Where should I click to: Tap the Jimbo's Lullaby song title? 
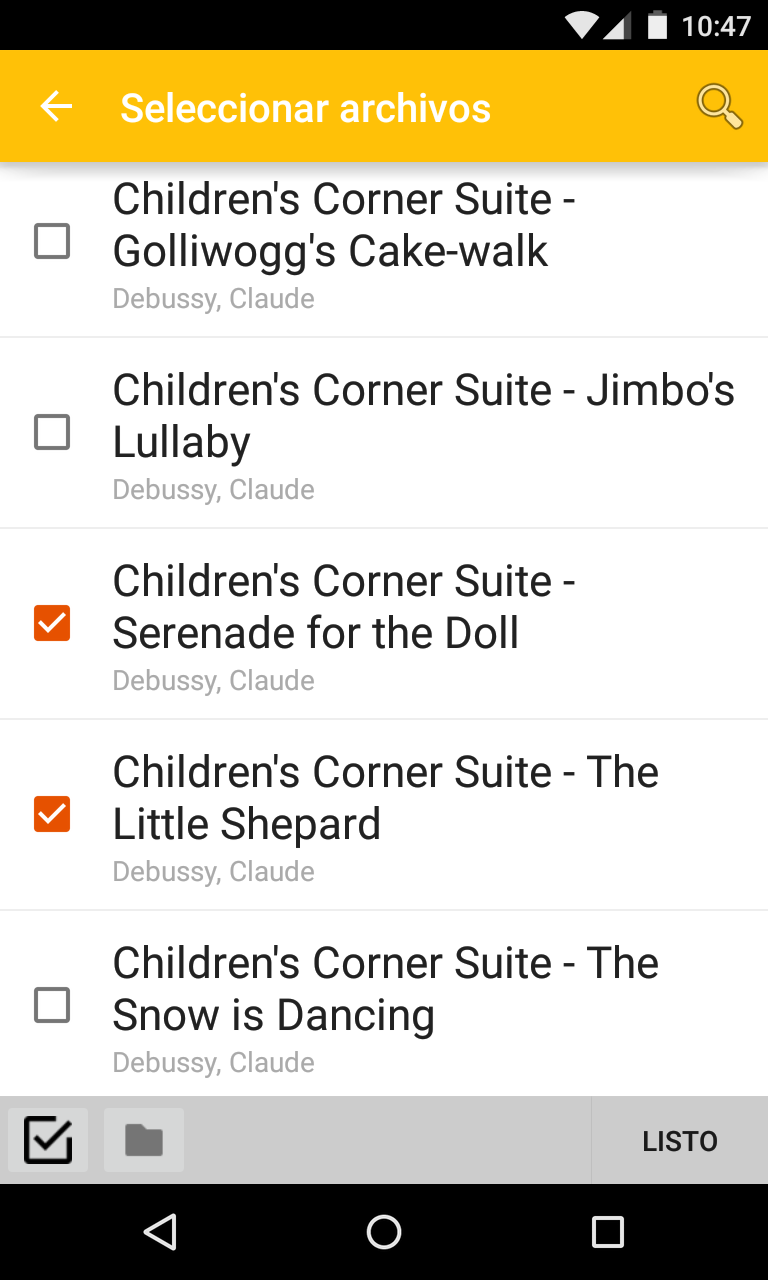pos(423,416)
